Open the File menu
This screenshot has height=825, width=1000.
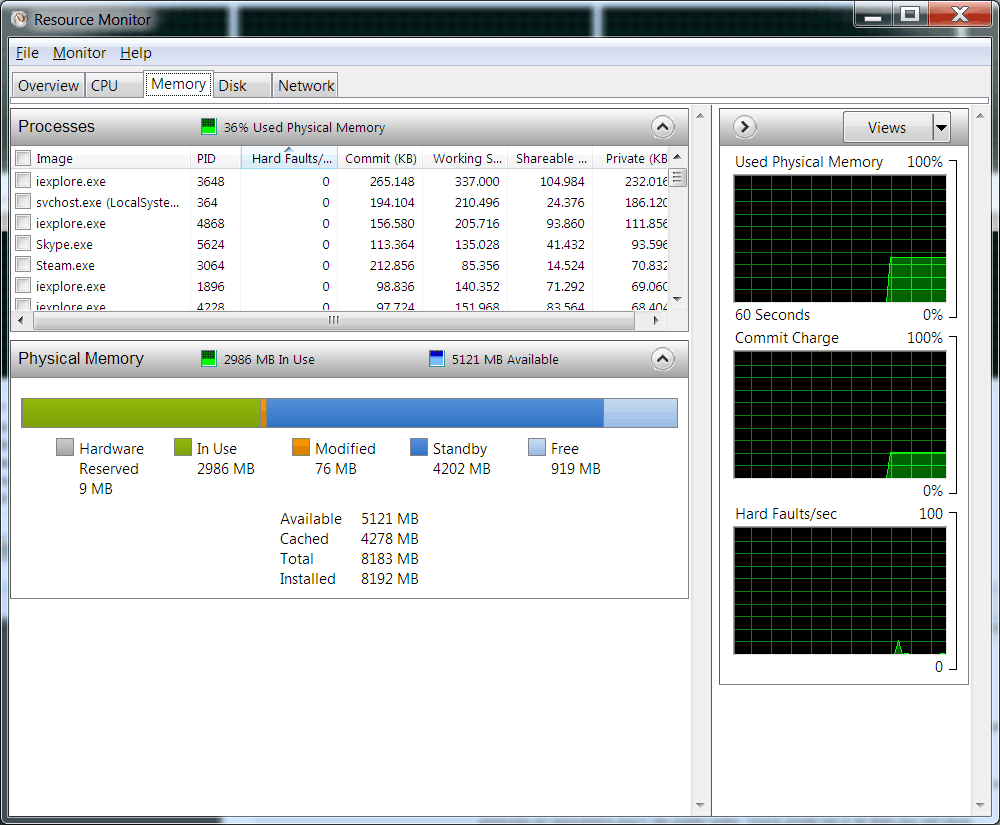coord(27,53)
